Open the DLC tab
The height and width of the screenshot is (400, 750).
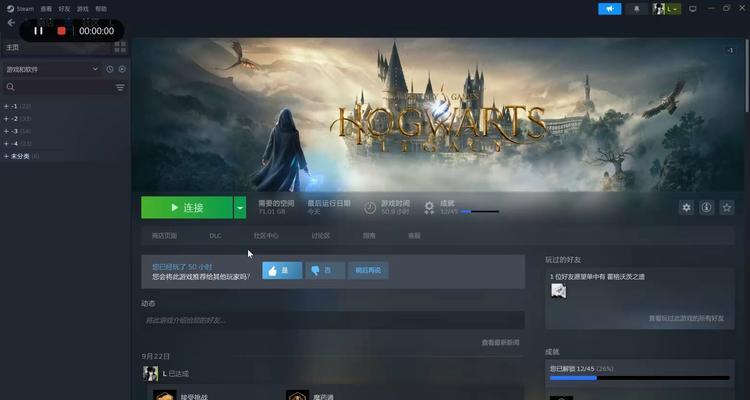pyautogui.click(x=215, y=236)
